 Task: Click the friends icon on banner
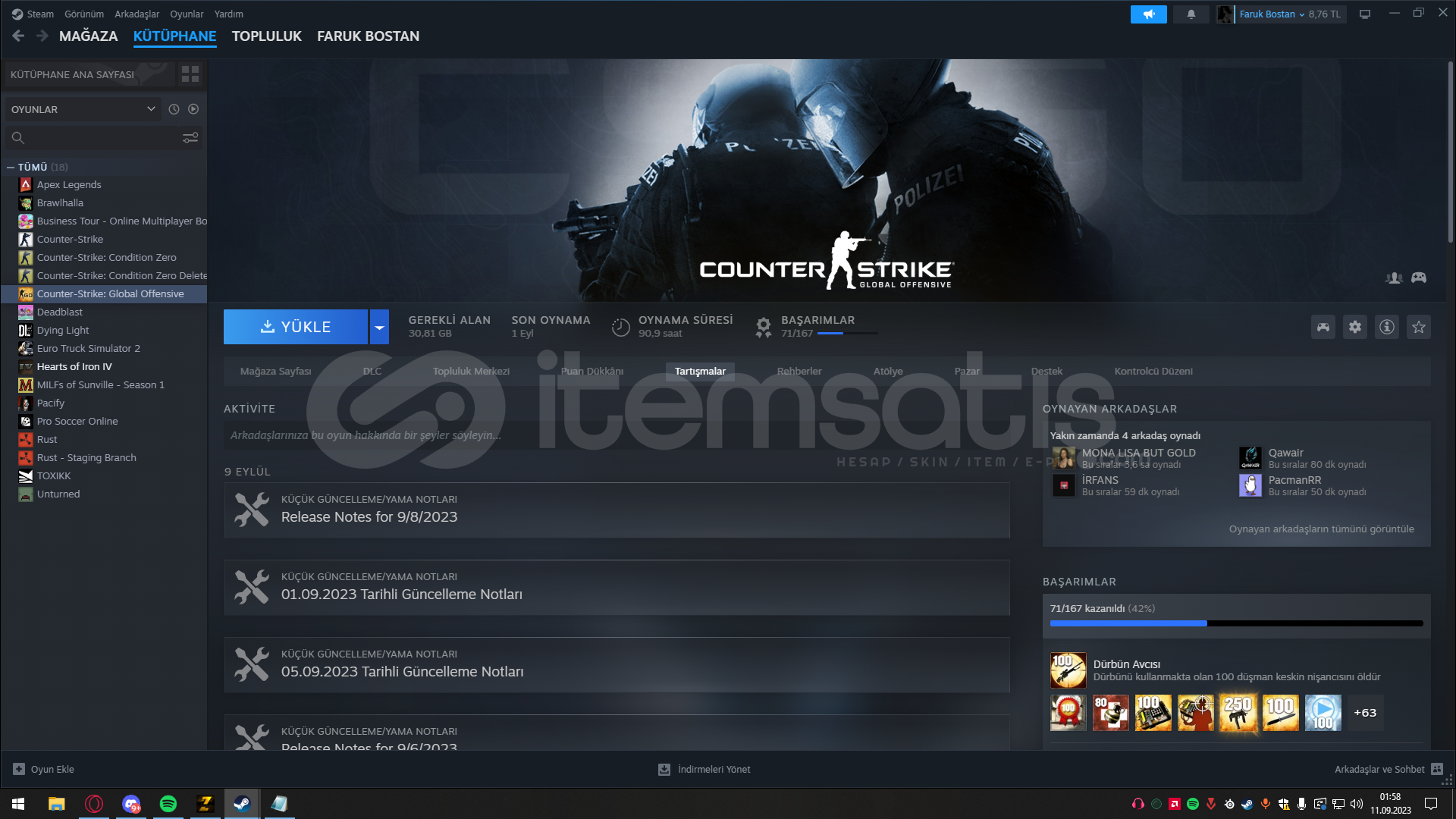(1393, 278)
